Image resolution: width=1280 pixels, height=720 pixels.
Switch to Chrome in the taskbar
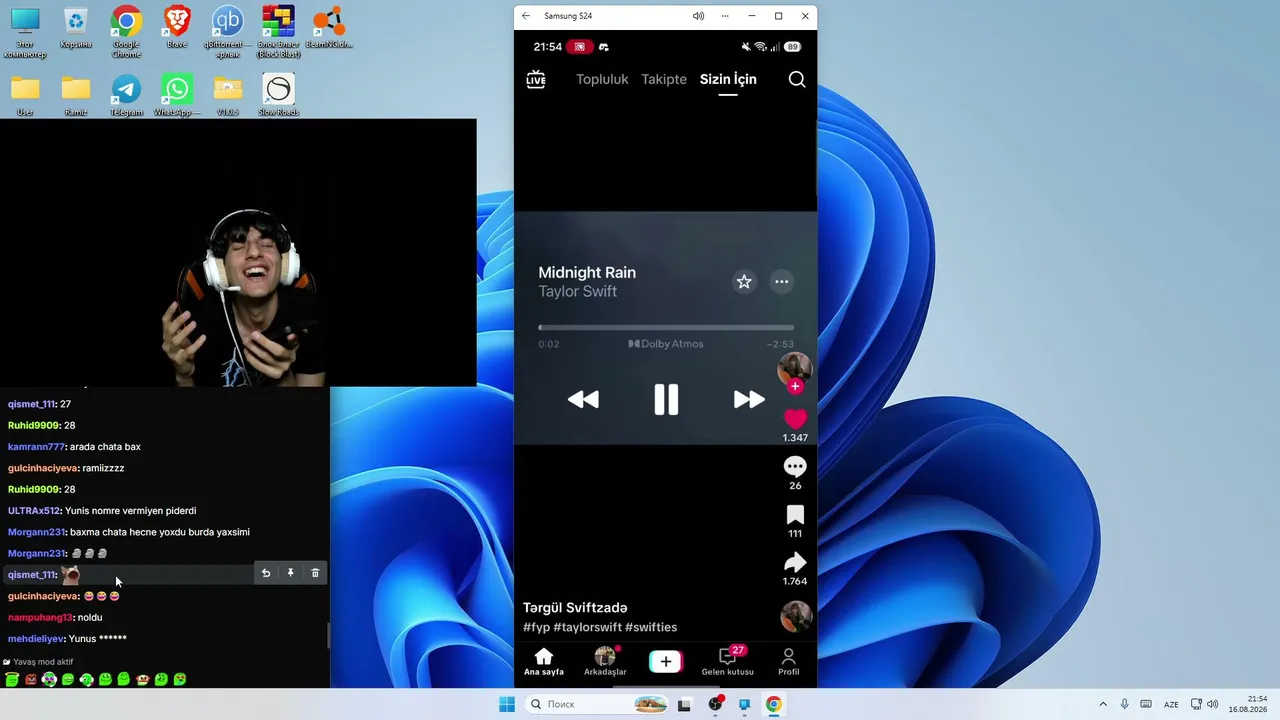tap(773, 704)
